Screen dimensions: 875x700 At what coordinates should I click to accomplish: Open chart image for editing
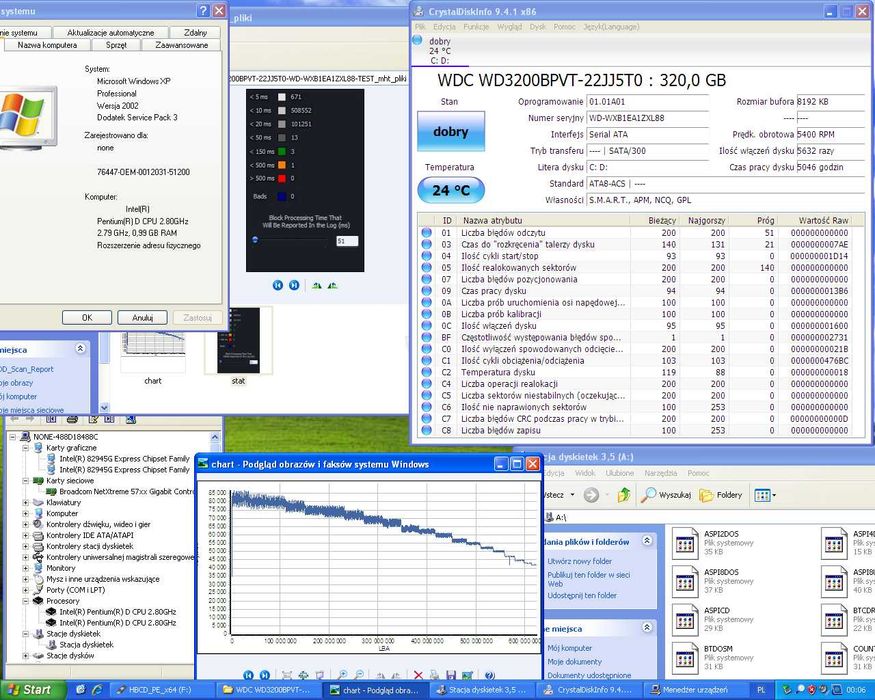click(468, 675)
